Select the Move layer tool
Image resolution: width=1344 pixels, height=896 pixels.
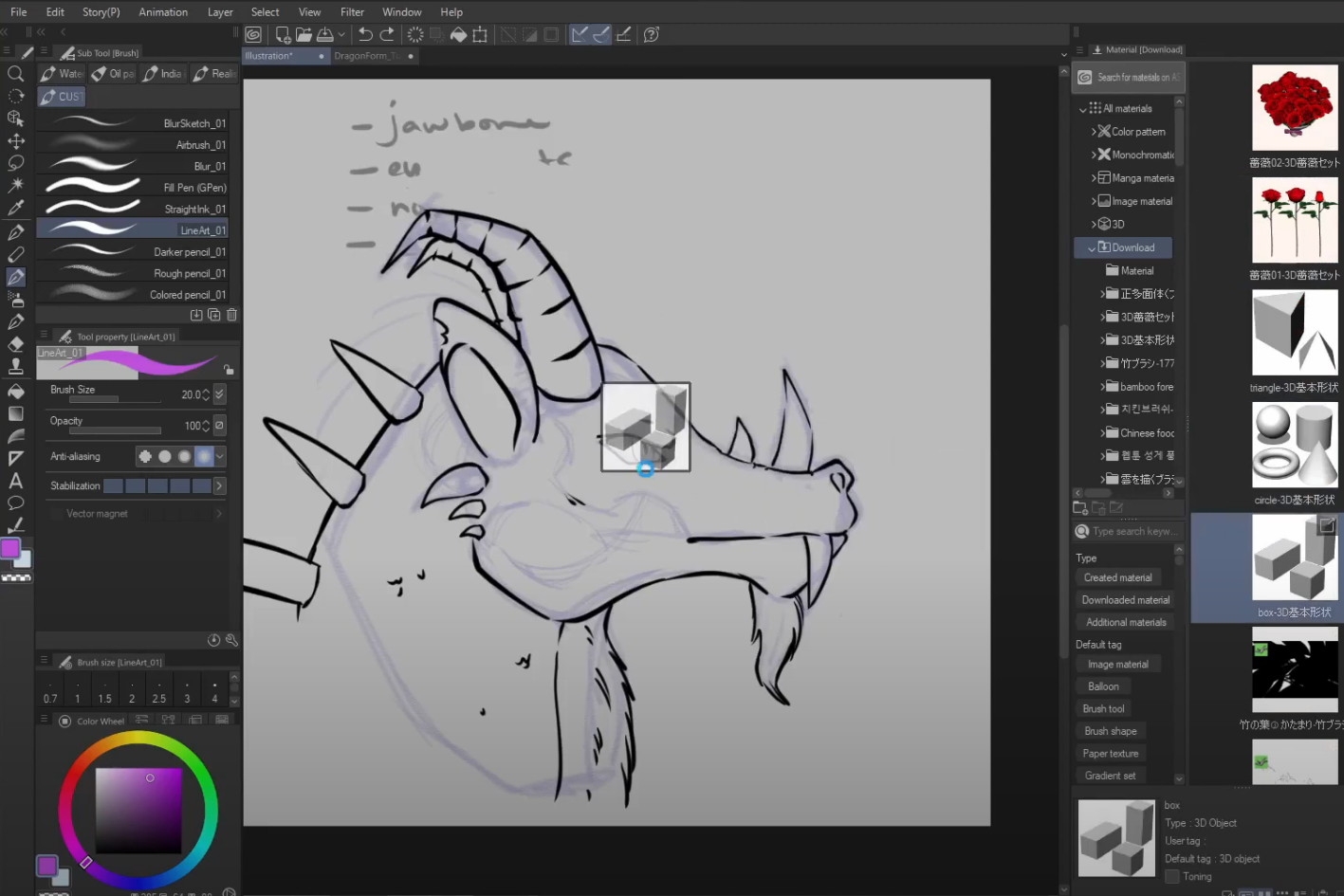coord(16,141)
